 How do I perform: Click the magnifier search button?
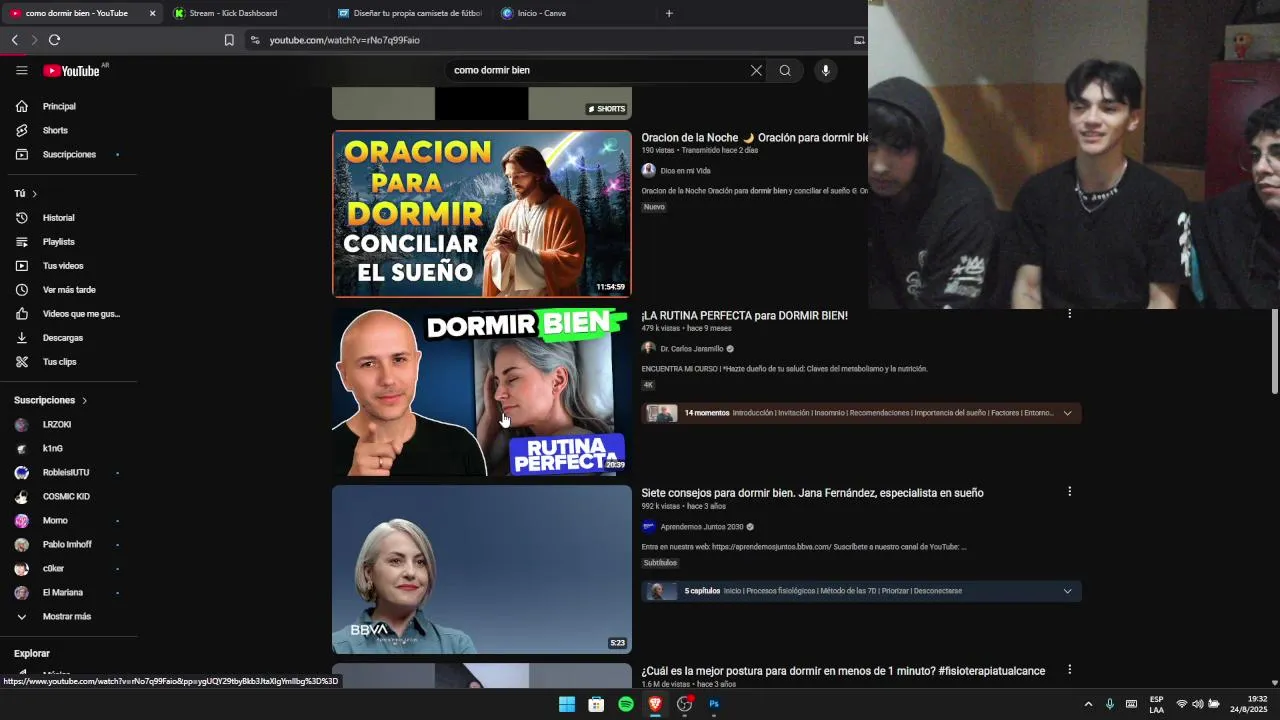point(785,70)
